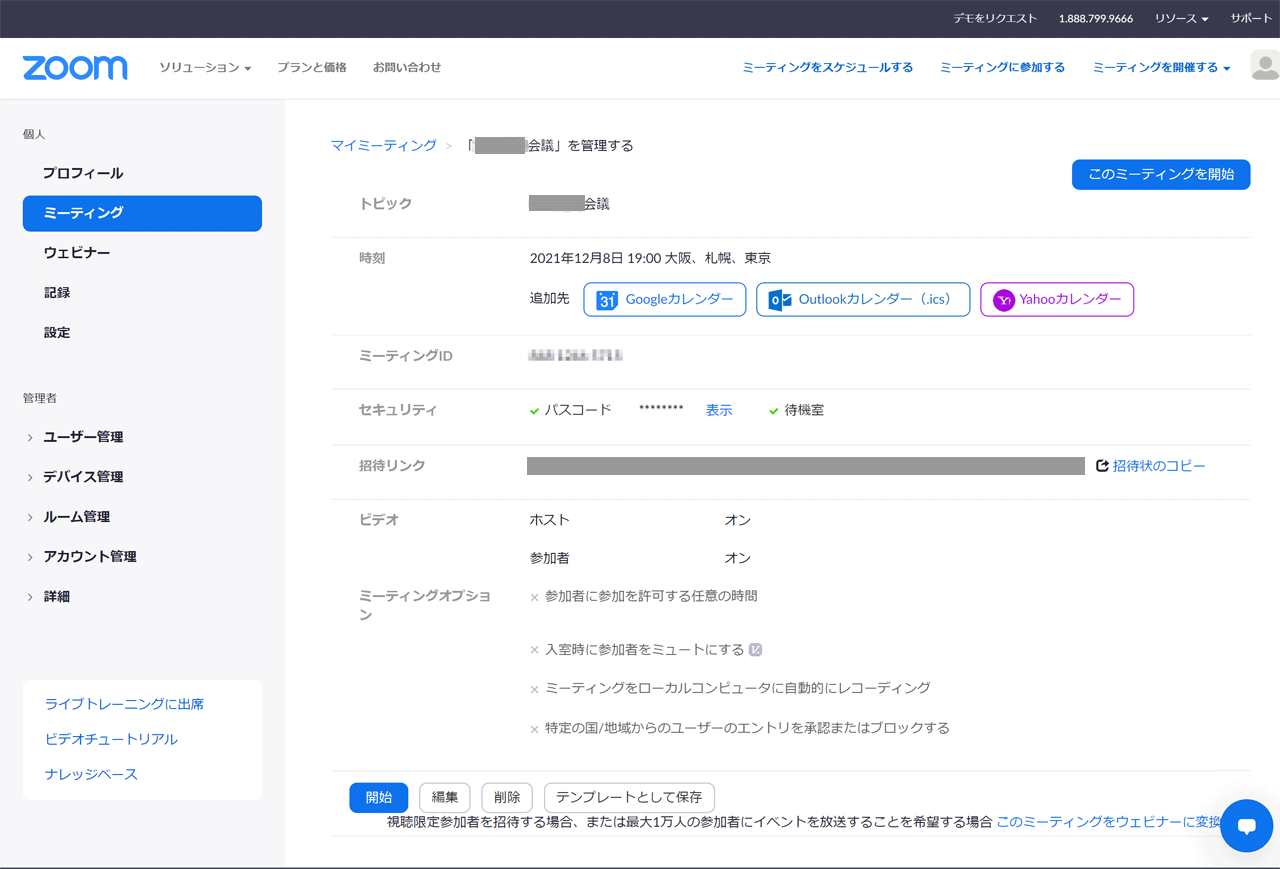Click the Outlook calendar icon
Image resolution: width=1280 pixels, height=869 pixels.
pos(780,300)
